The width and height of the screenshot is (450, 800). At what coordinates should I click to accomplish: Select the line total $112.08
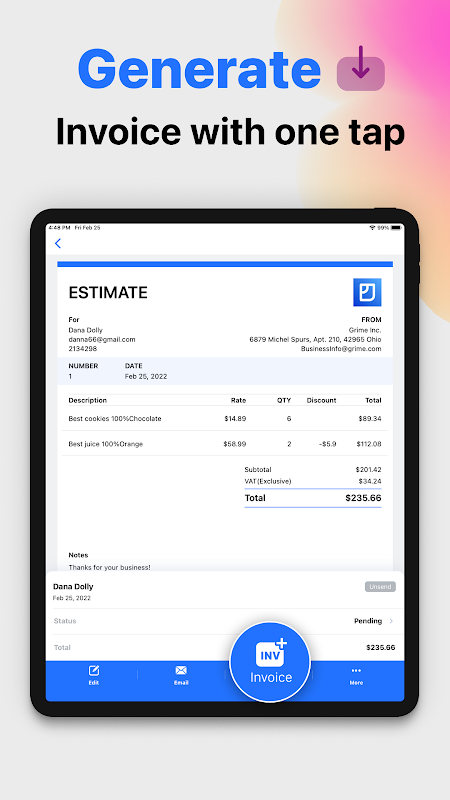tap(369, 444)
